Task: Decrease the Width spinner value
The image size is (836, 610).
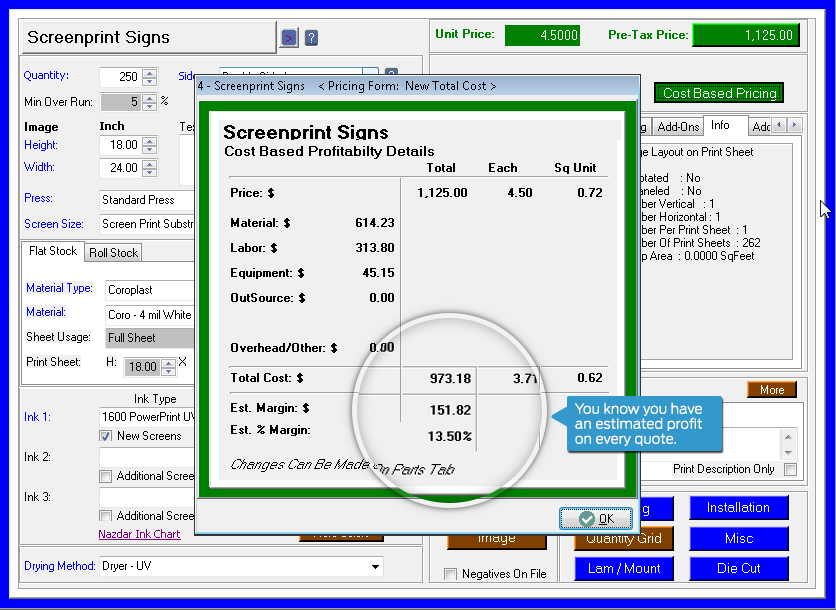Action: (x=149, y=173)
